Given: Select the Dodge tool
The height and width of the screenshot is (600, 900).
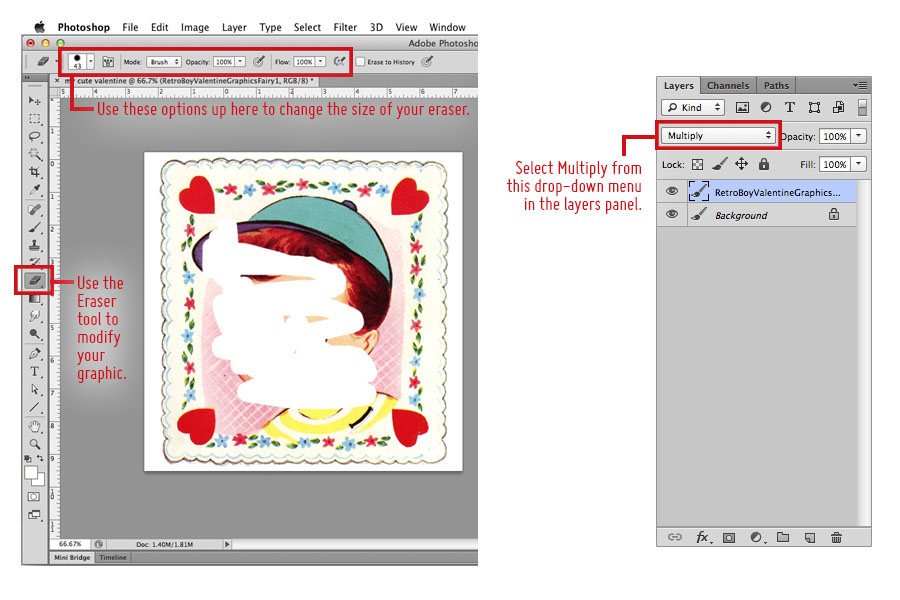Looking at the screenshot, I should (34, 334).
